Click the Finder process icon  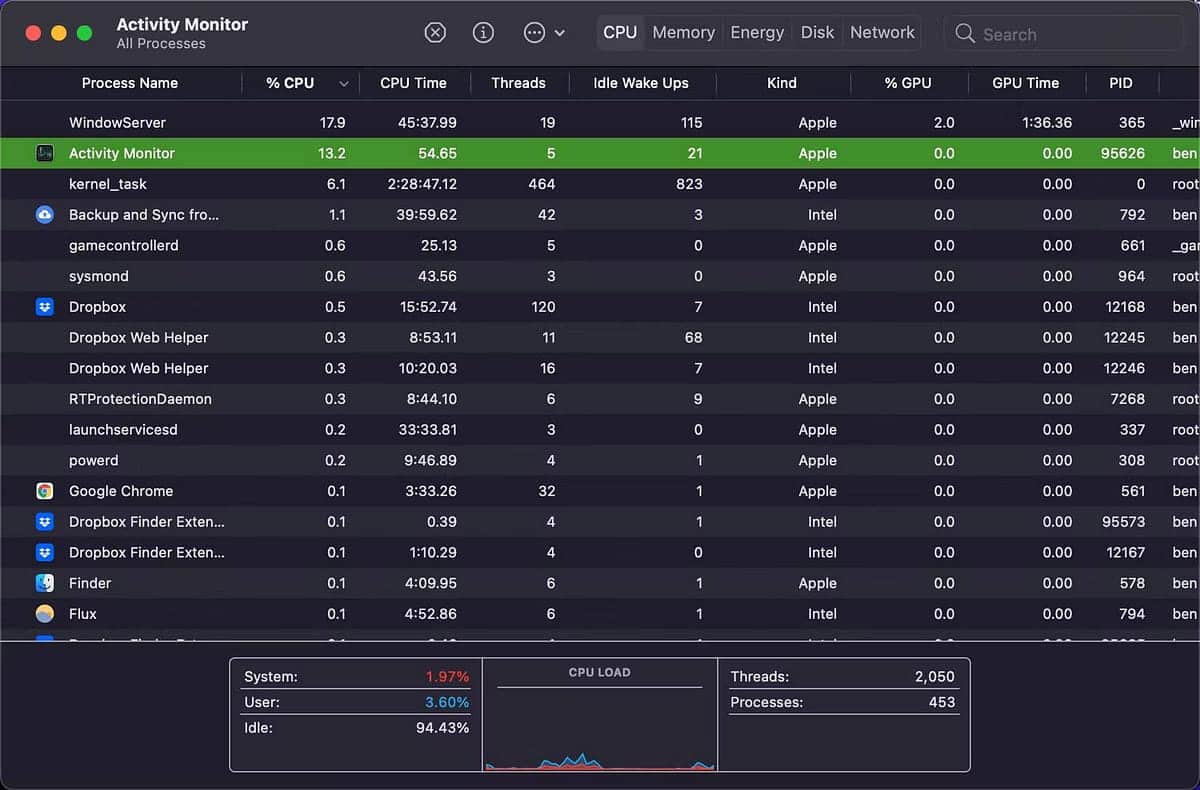pos(45,583)
